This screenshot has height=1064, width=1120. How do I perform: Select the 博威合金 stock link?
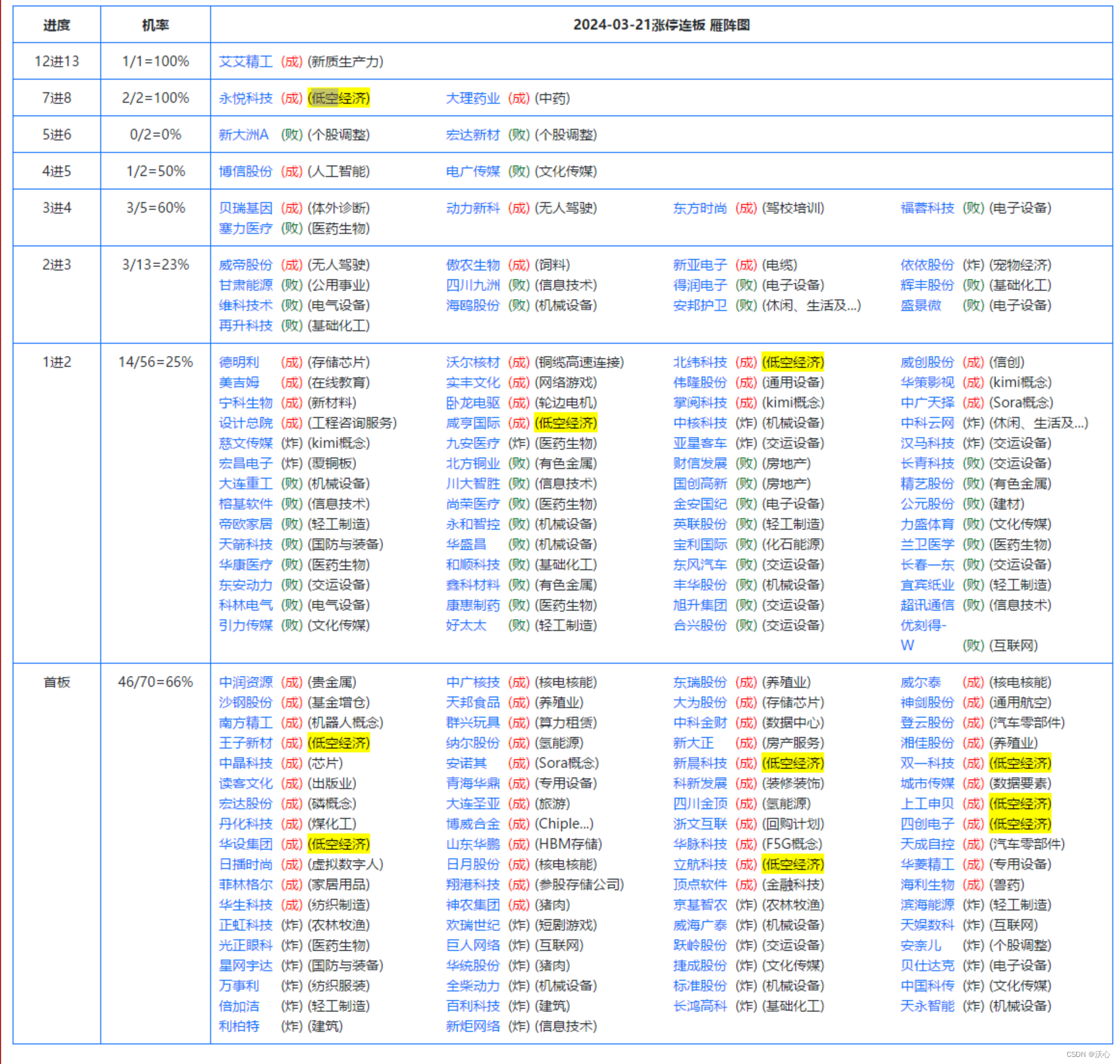473,824
